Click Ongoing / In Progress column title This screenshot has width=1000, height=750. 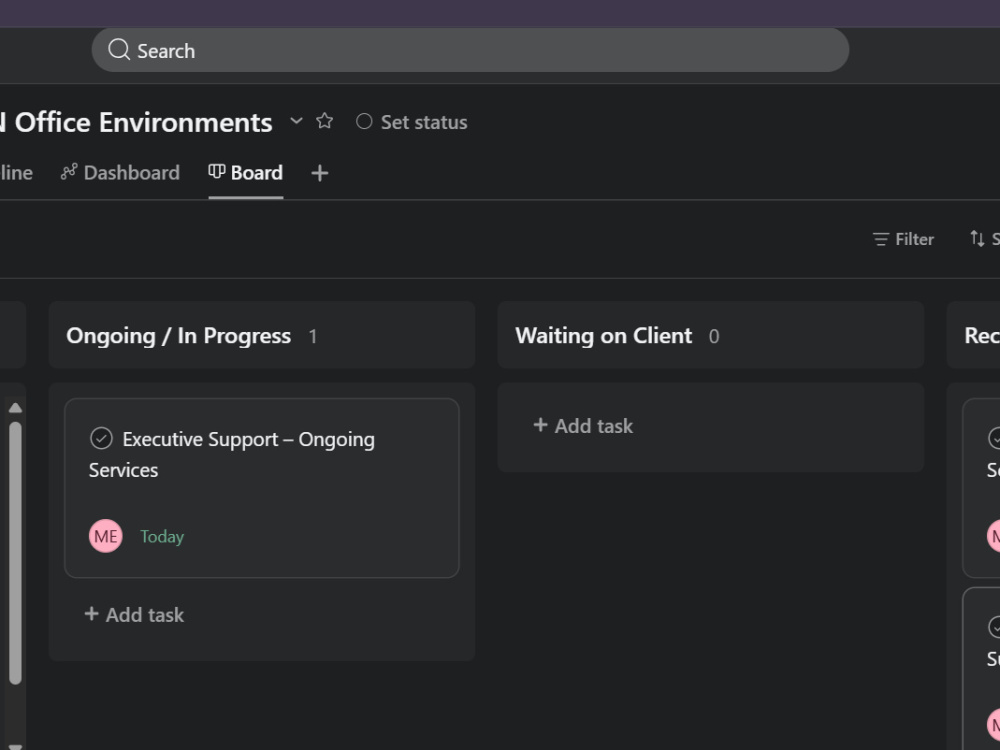coord(179,335)
